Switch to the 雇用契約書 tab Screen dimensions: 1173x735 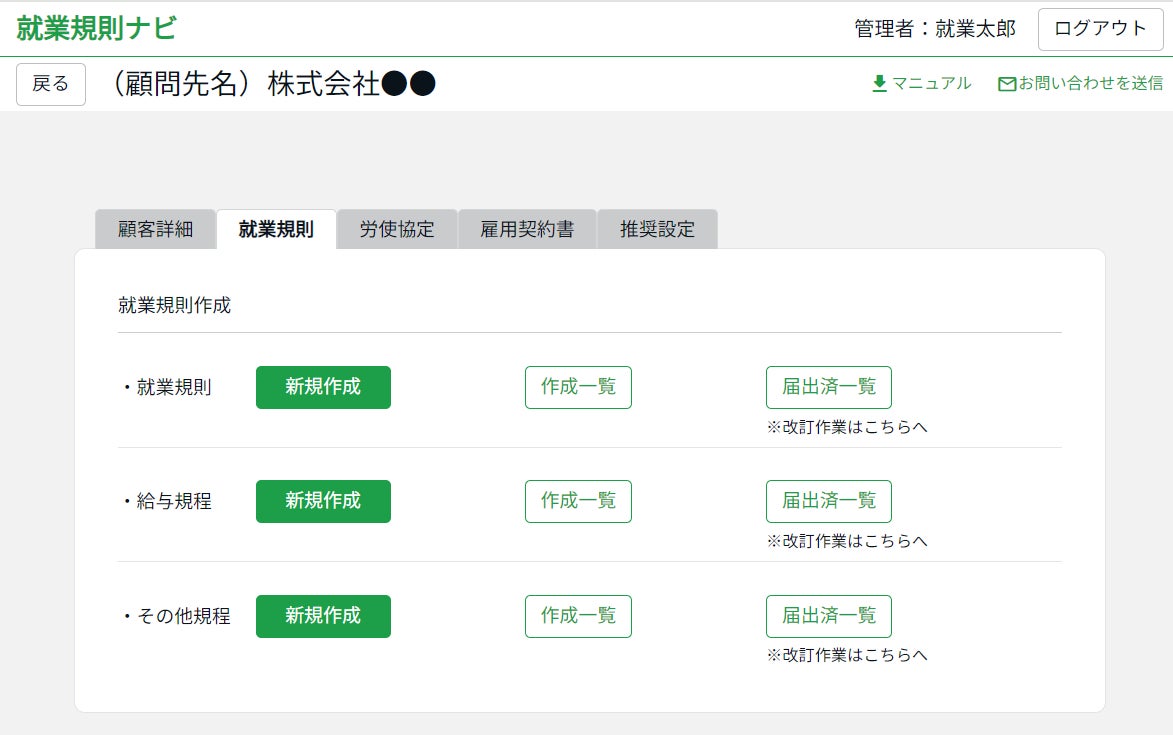[x=527, y=230]
